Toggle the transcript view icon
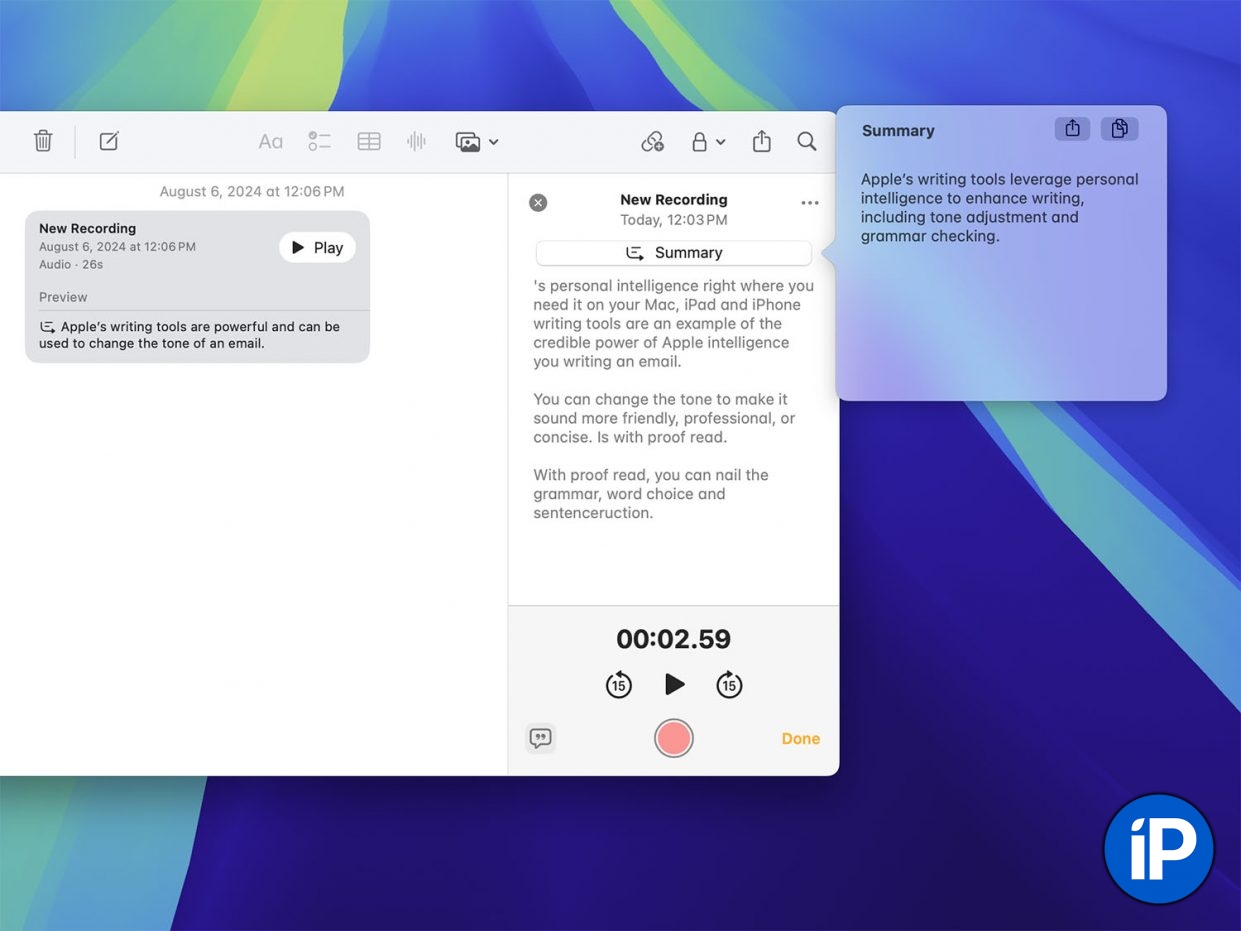Screen dimensions: 1241x931 540,738
